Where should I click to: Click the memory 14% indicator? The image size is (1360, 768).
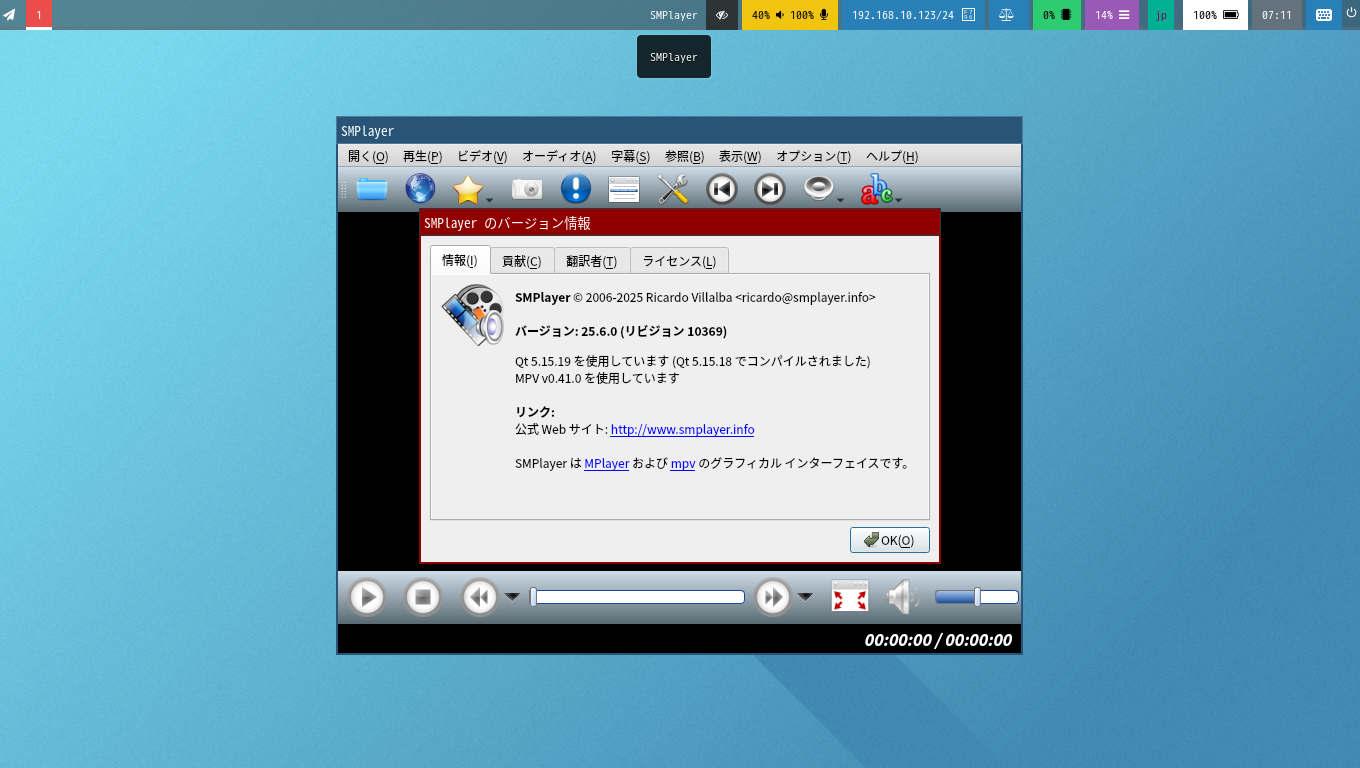click(x=1112, y=15)
